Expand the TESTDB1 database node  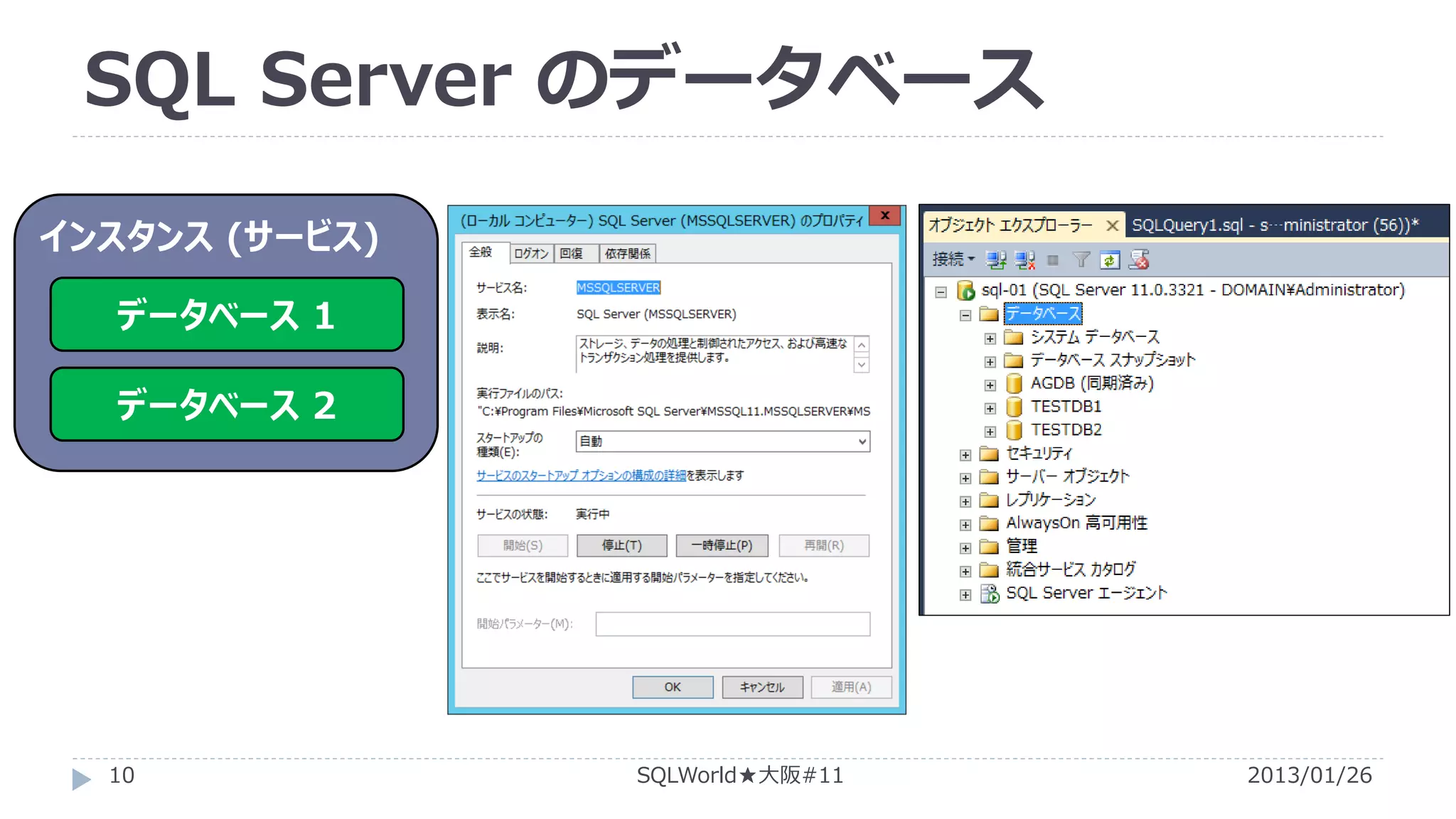click(990, 408)
